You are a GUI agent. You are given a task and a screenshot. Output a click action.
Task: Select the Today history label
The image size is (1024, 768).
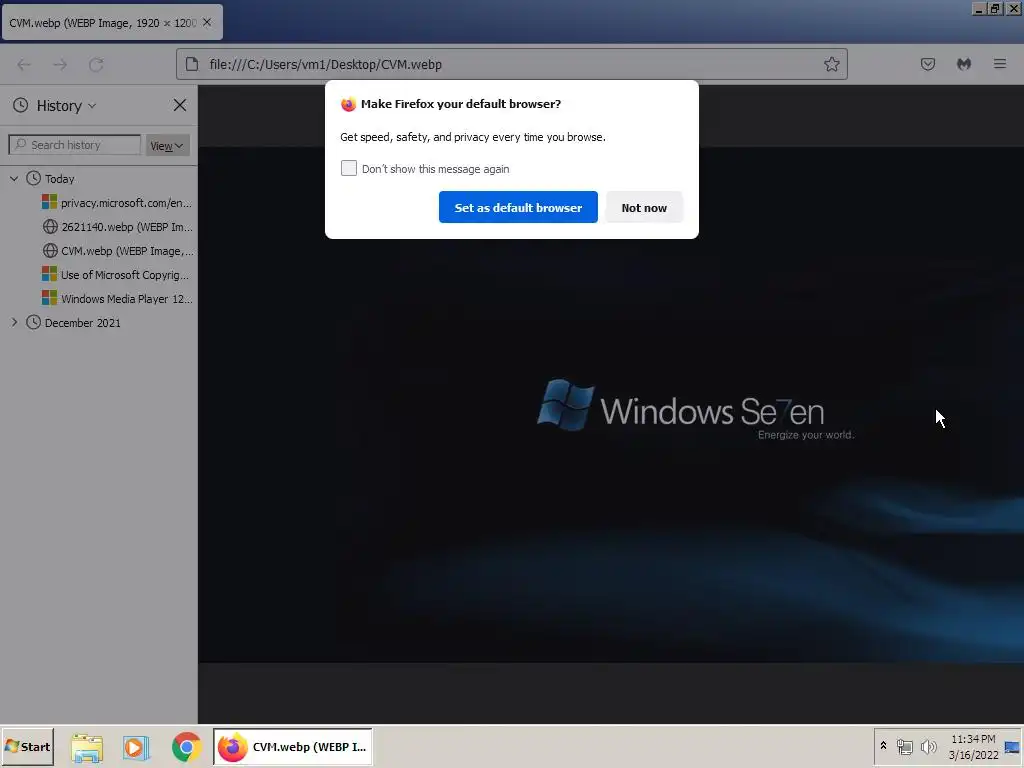[59, 179]
